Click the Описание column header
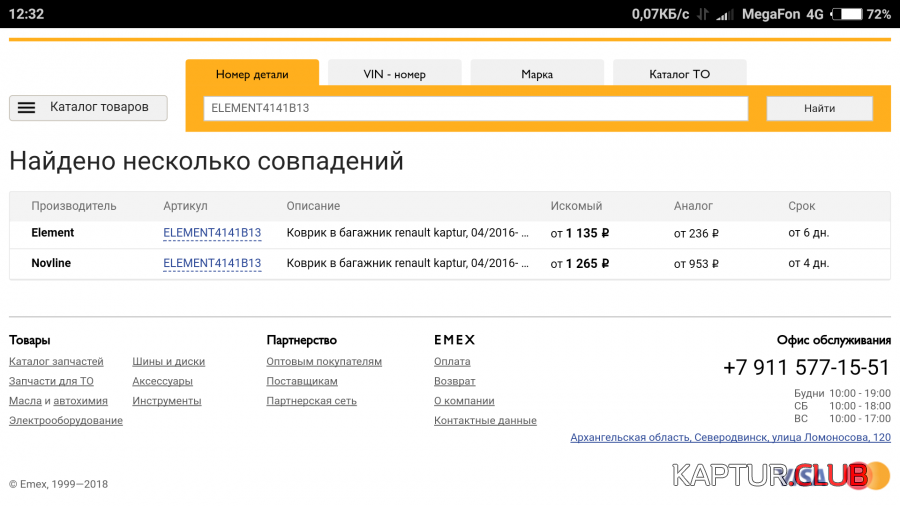Viewport: 900px width, 506px height. coord(313,206)
